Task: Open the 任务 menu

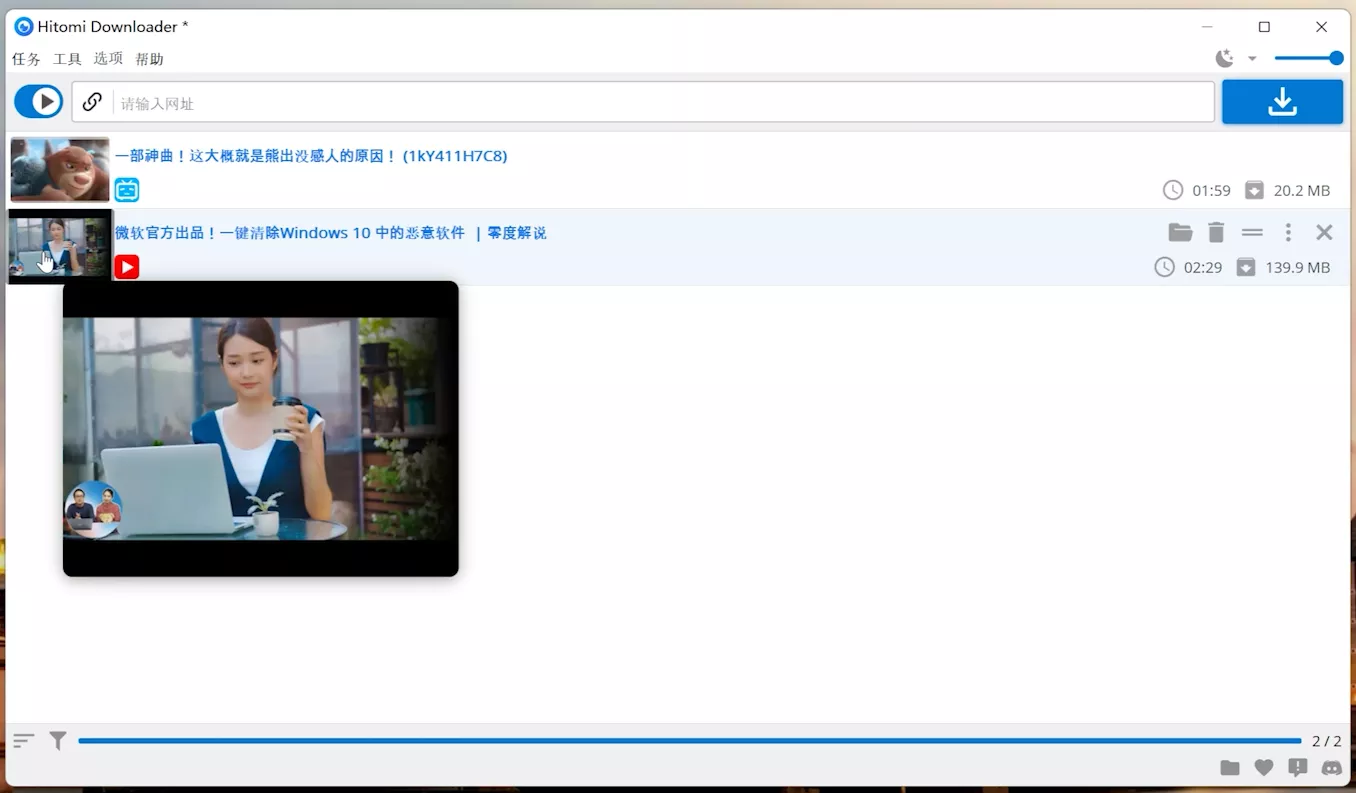Action: coord(26,59)
